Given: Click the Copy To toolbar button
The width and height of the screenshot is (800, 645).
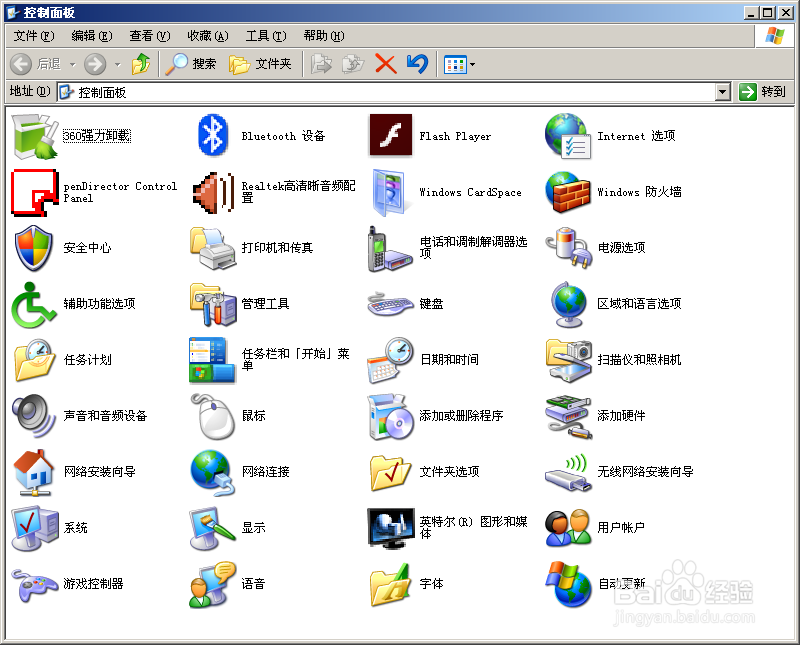Looking at the screenshot, I should click(x=353, y=64).
